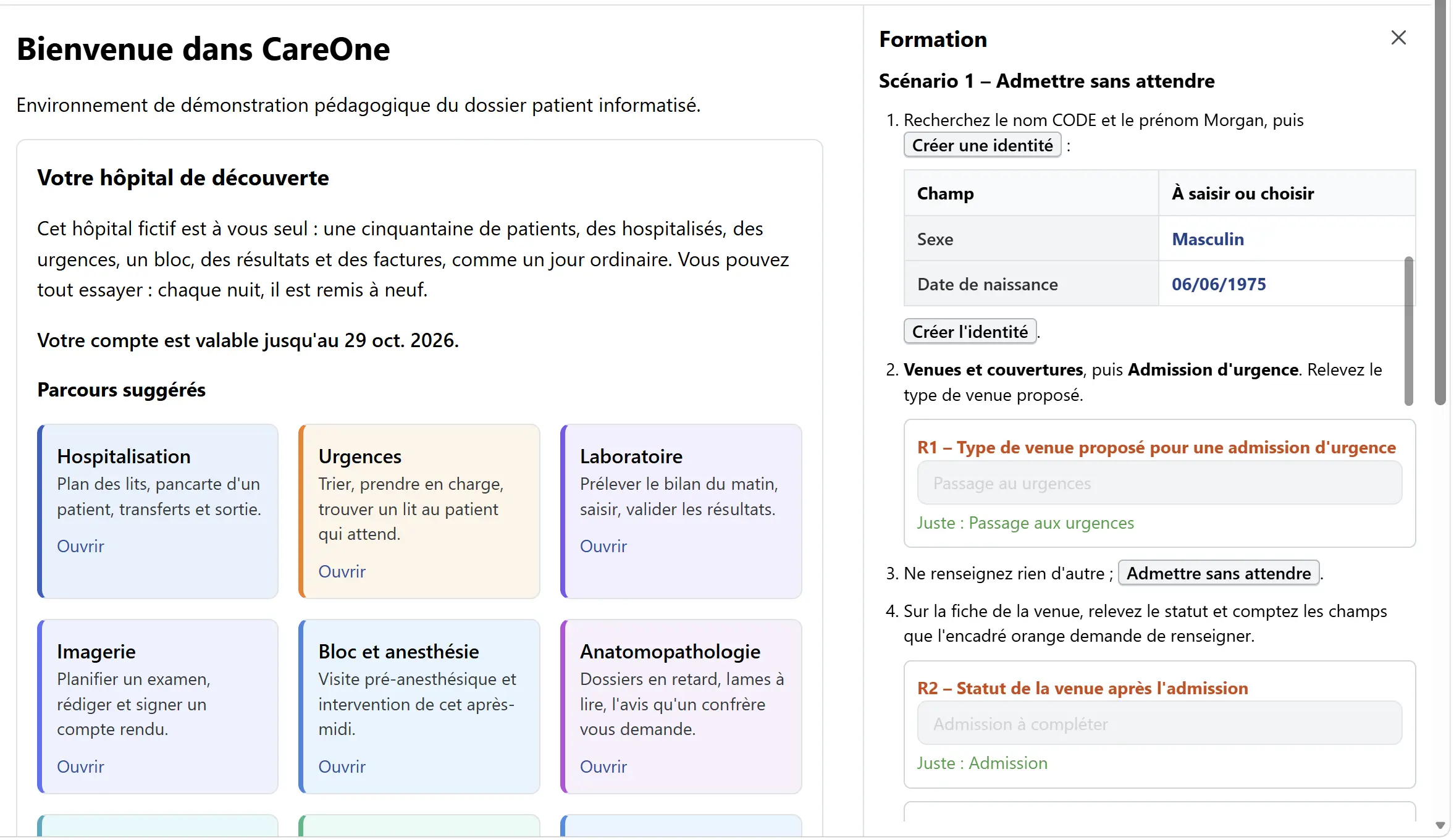Click the Bloc et anesthésie card title
Viewport: 1454px width, 840px height.
[398, 651]
